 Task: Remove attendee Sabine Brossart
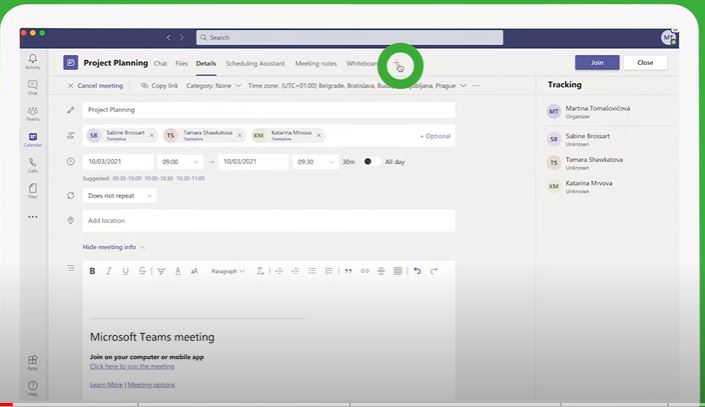149,135
